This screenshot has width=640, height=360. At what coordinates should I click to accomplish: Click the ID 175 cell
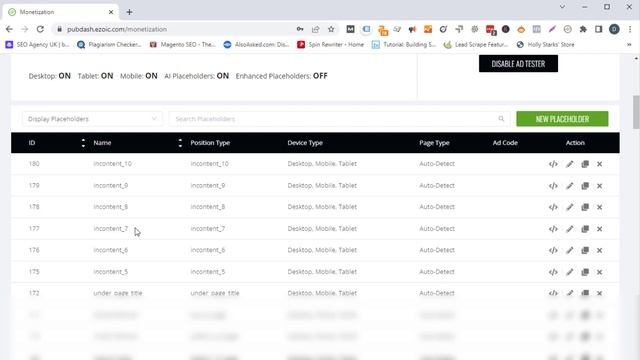pyautogui.click(x=34, y=271)
